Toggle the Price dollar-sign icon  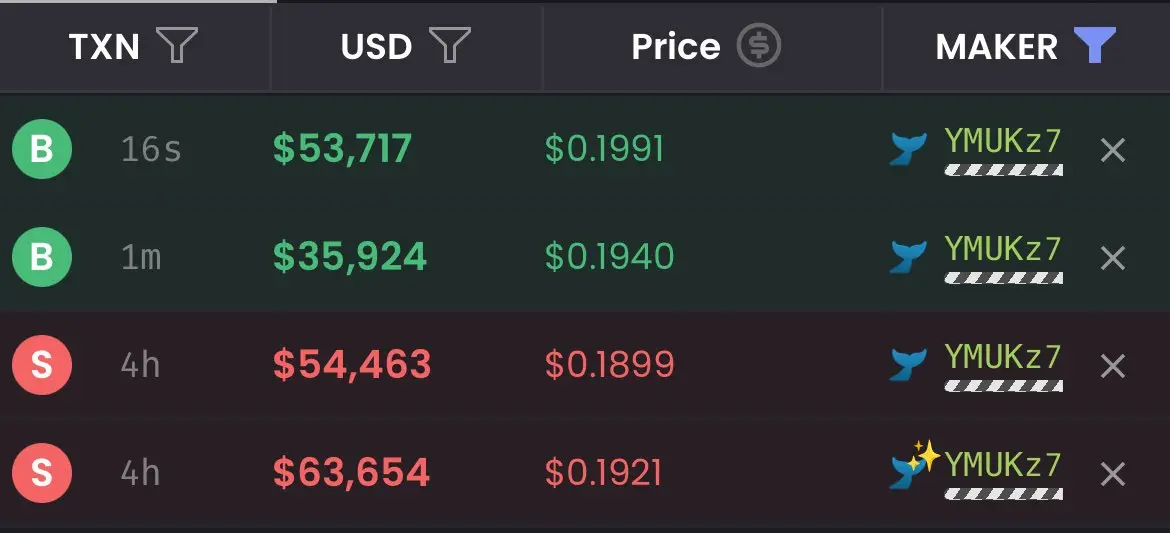click(x=759, y=46)
